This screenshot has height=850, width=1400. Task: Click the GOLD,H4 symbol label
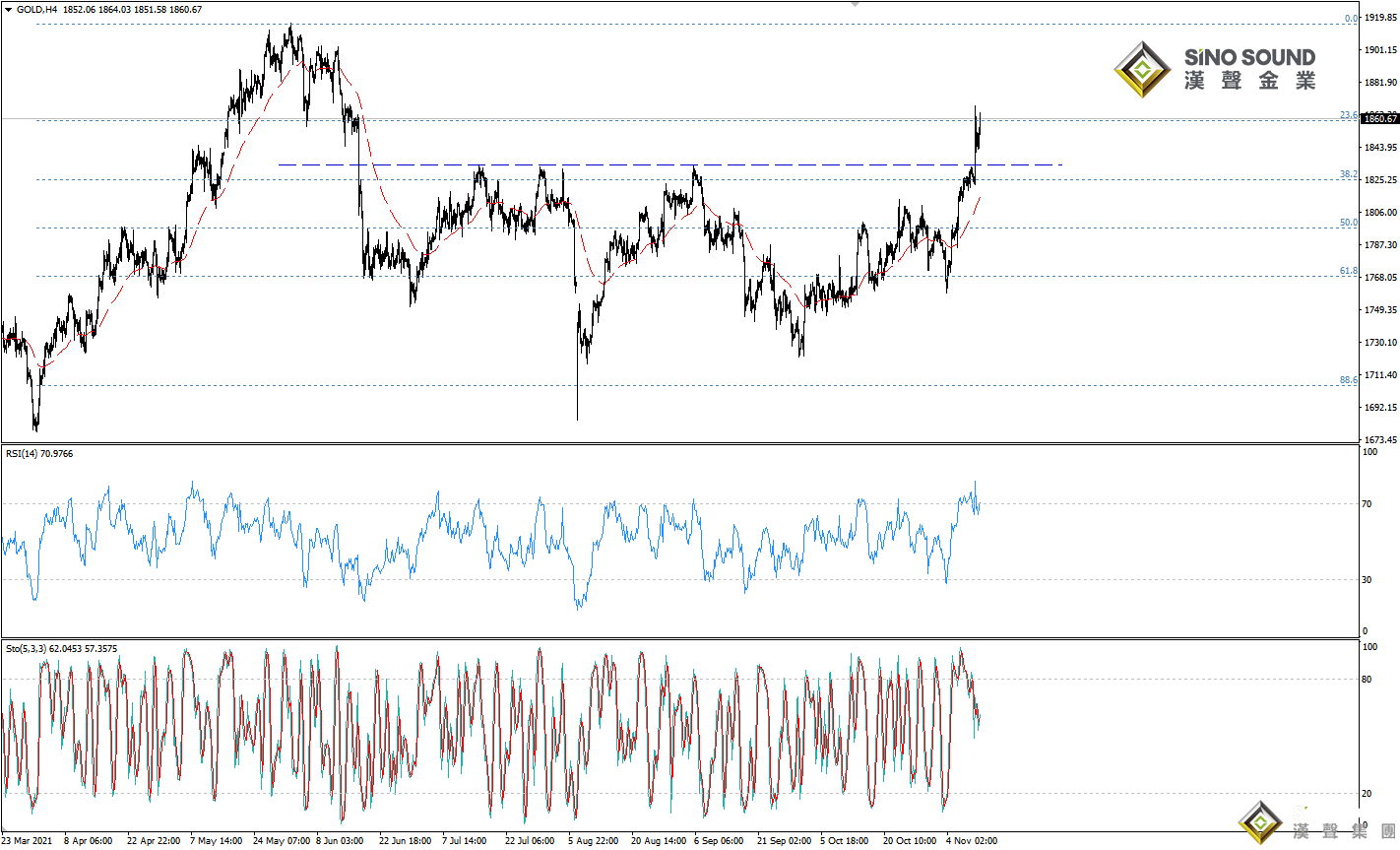click(36, 10)
